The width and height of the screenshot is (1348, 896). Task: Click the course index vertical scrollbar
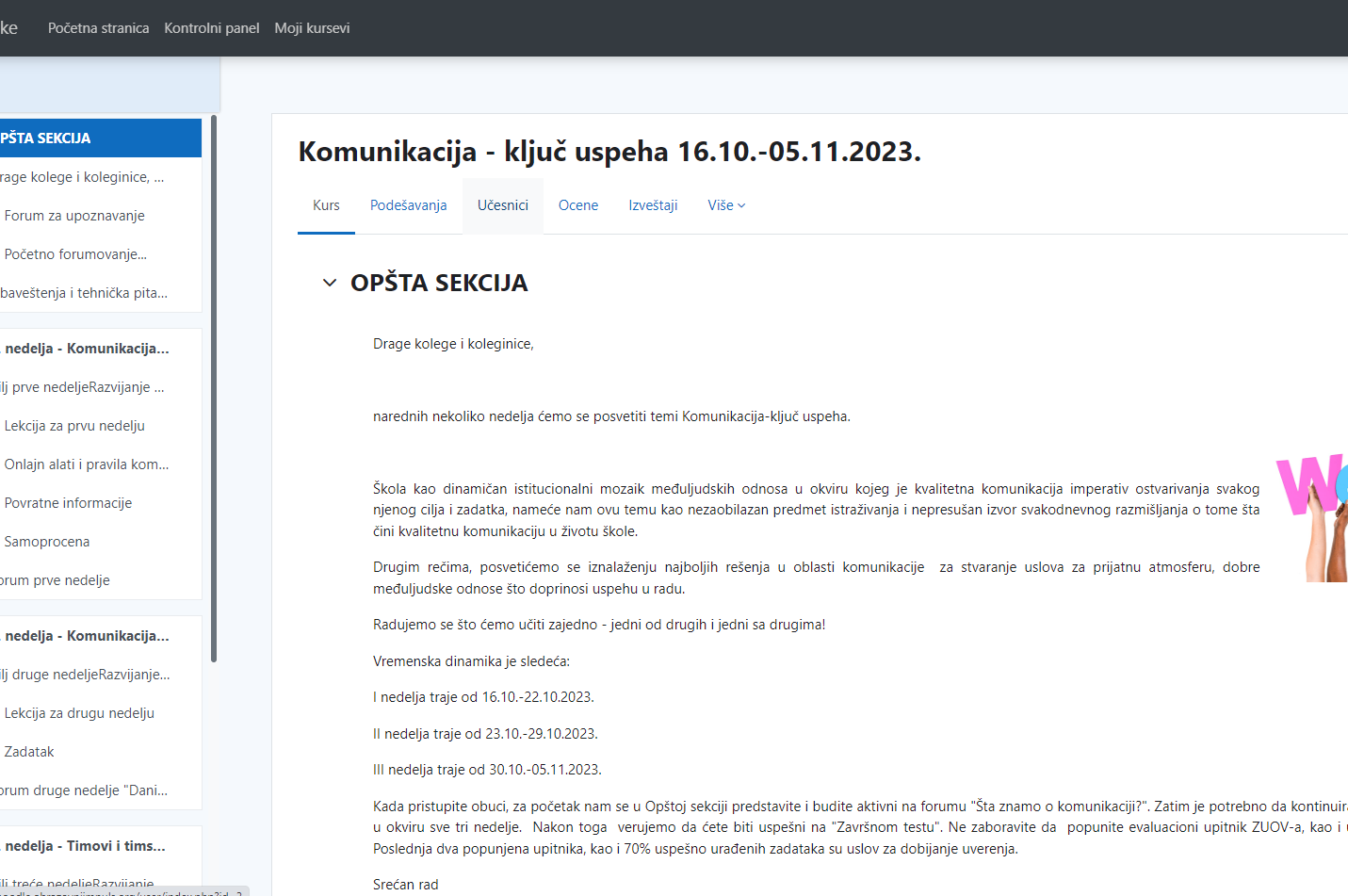[214, 388]
